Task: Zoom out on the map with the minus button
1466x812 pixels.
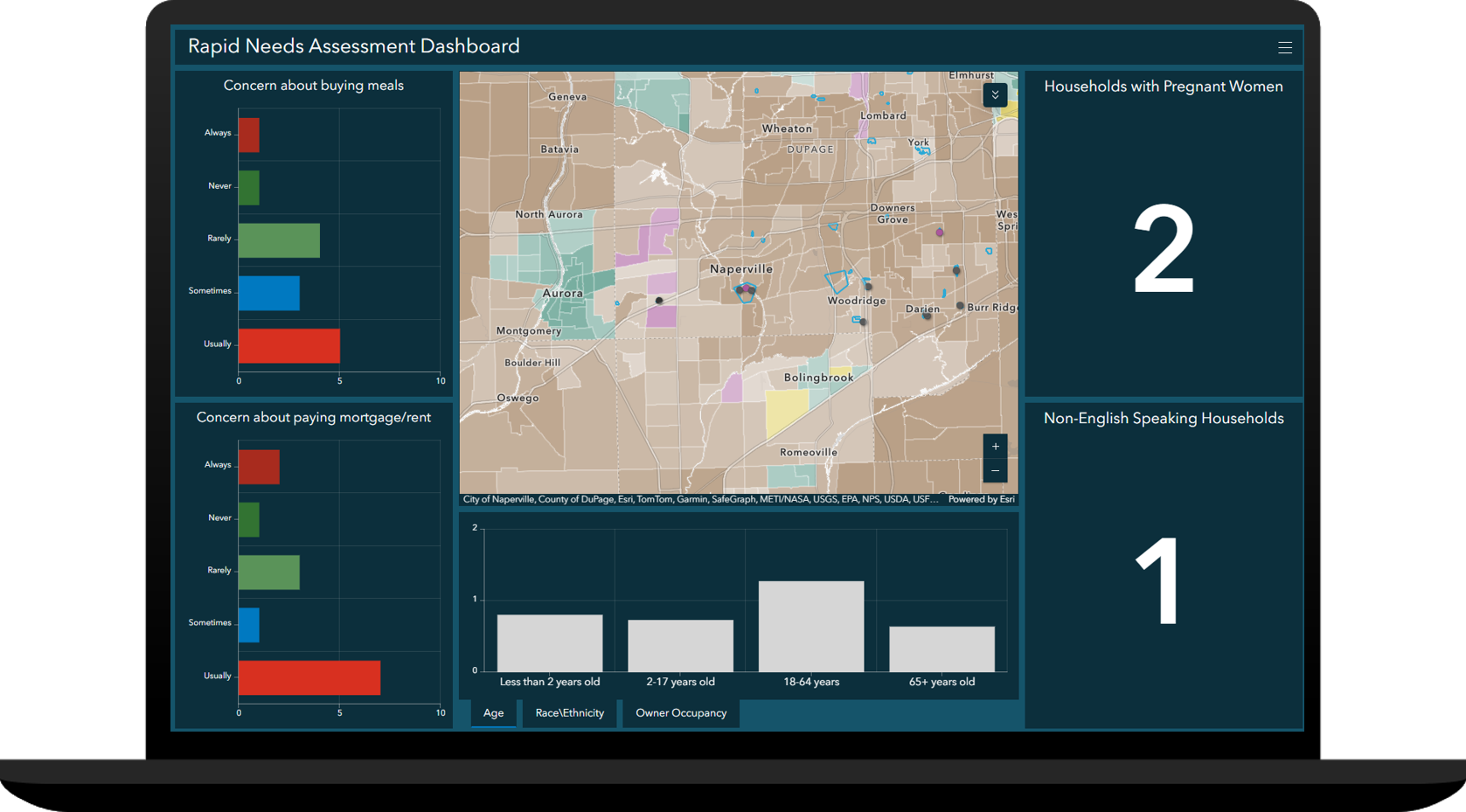Action: pyautogui.click(x=995, y=470)
